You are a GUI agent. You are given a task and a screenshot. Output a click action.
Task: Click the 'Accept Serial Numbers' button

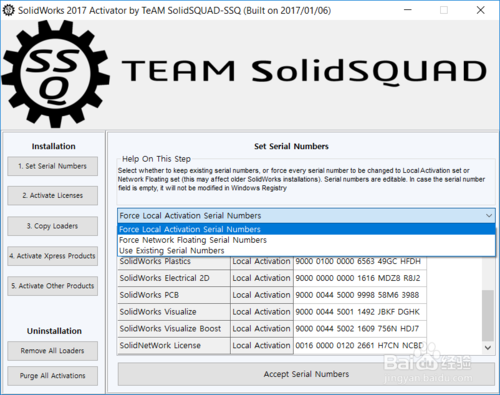pos(306,374)
